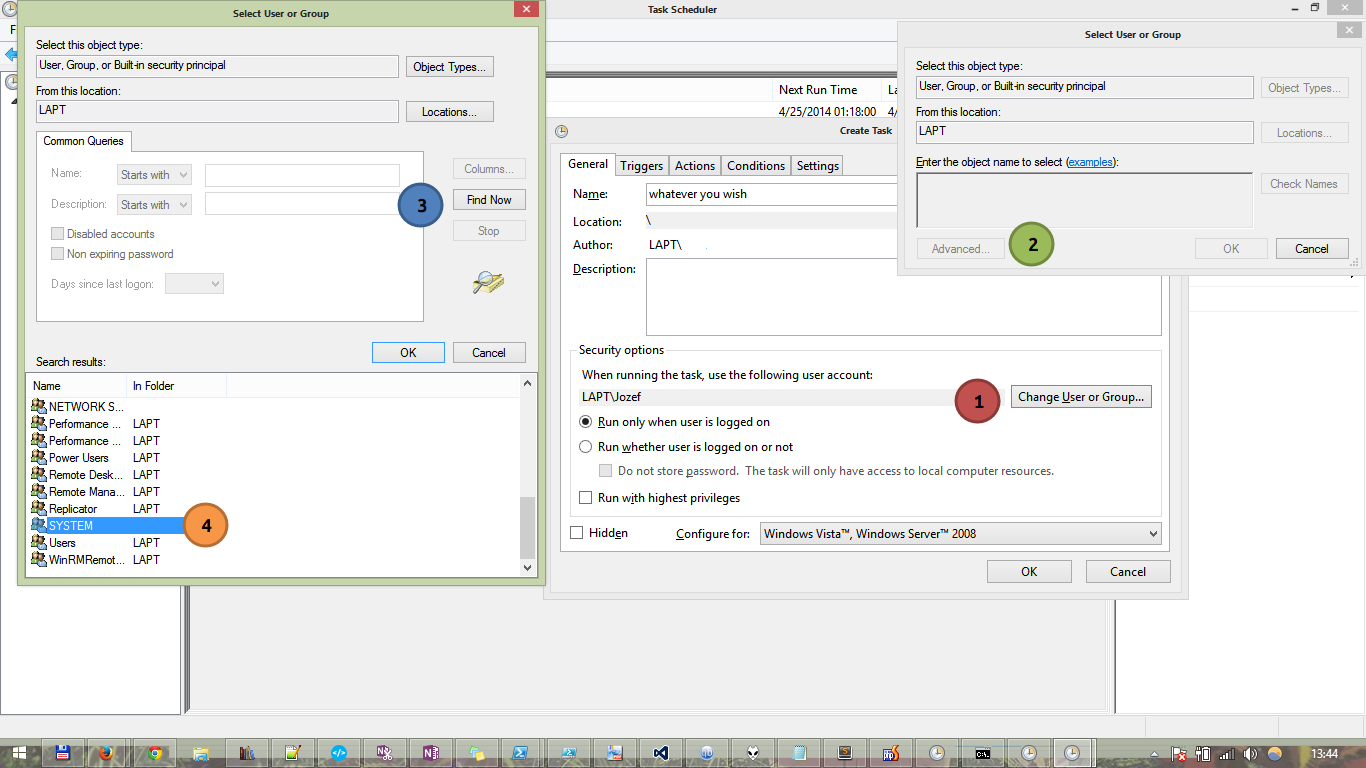Show hidden system tray icons
The image size is (1366, 768).
coord(1155,754)
